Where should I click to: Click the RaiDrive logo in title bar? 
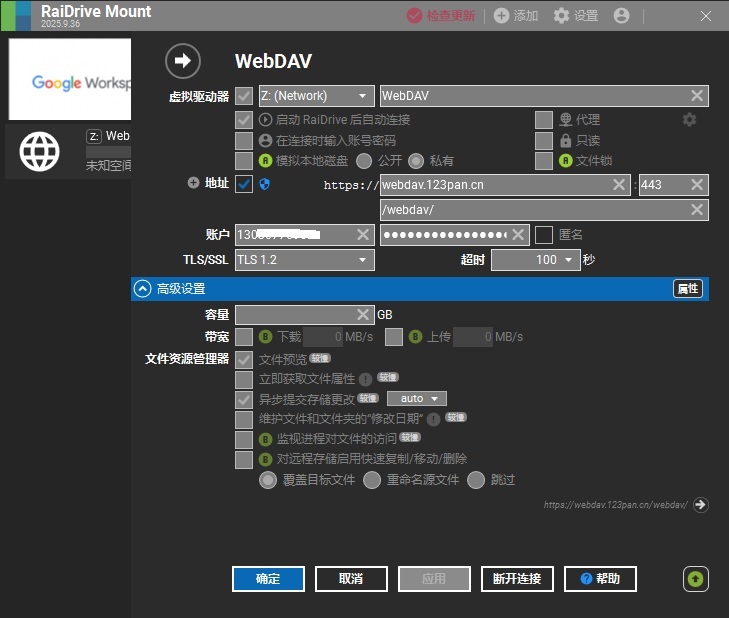pos(16,16)
